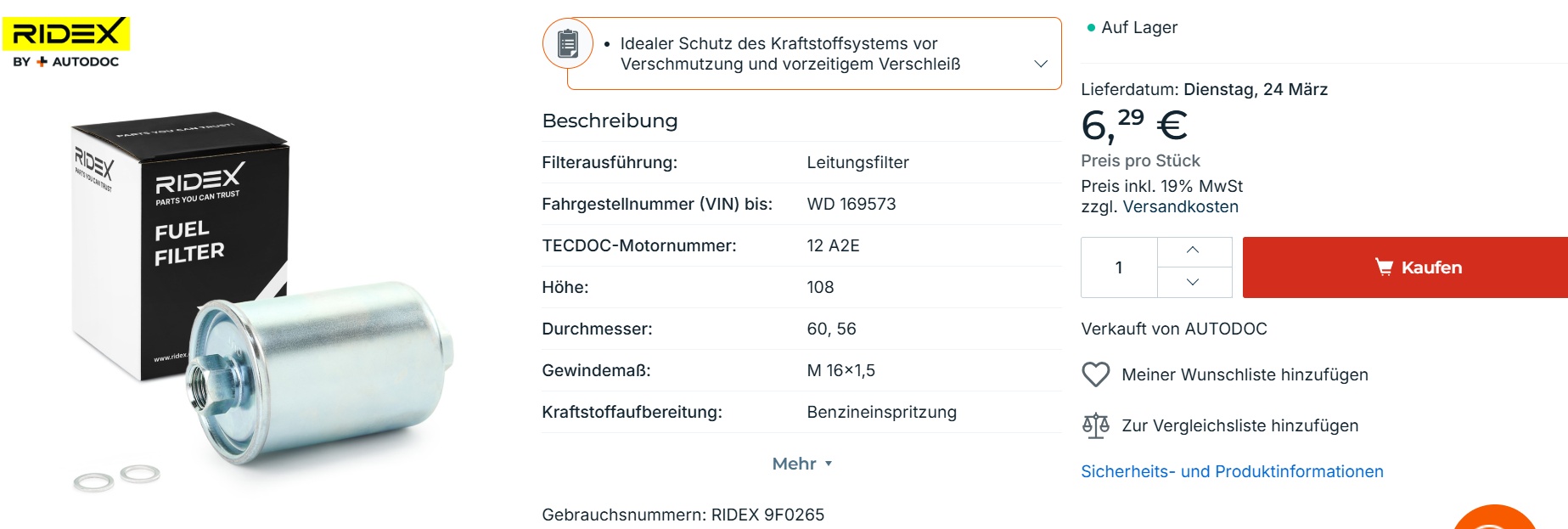Click the clipboard description icon
The height and width of the screenshot is (529, 1568).
coord(568,43)
